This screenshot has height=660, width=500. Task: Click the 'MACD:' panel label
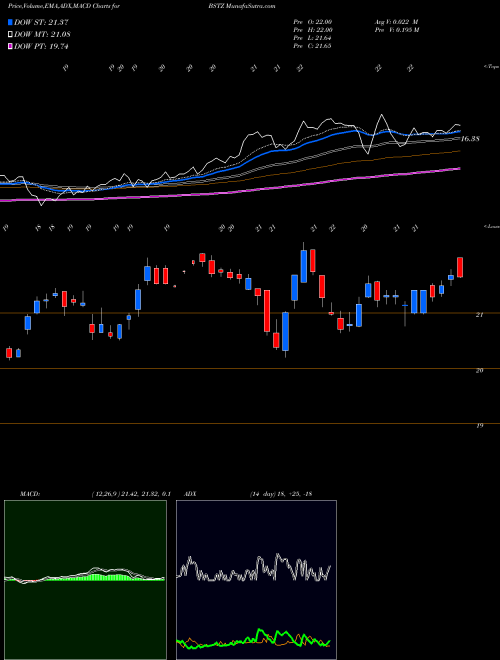[29, 494]
